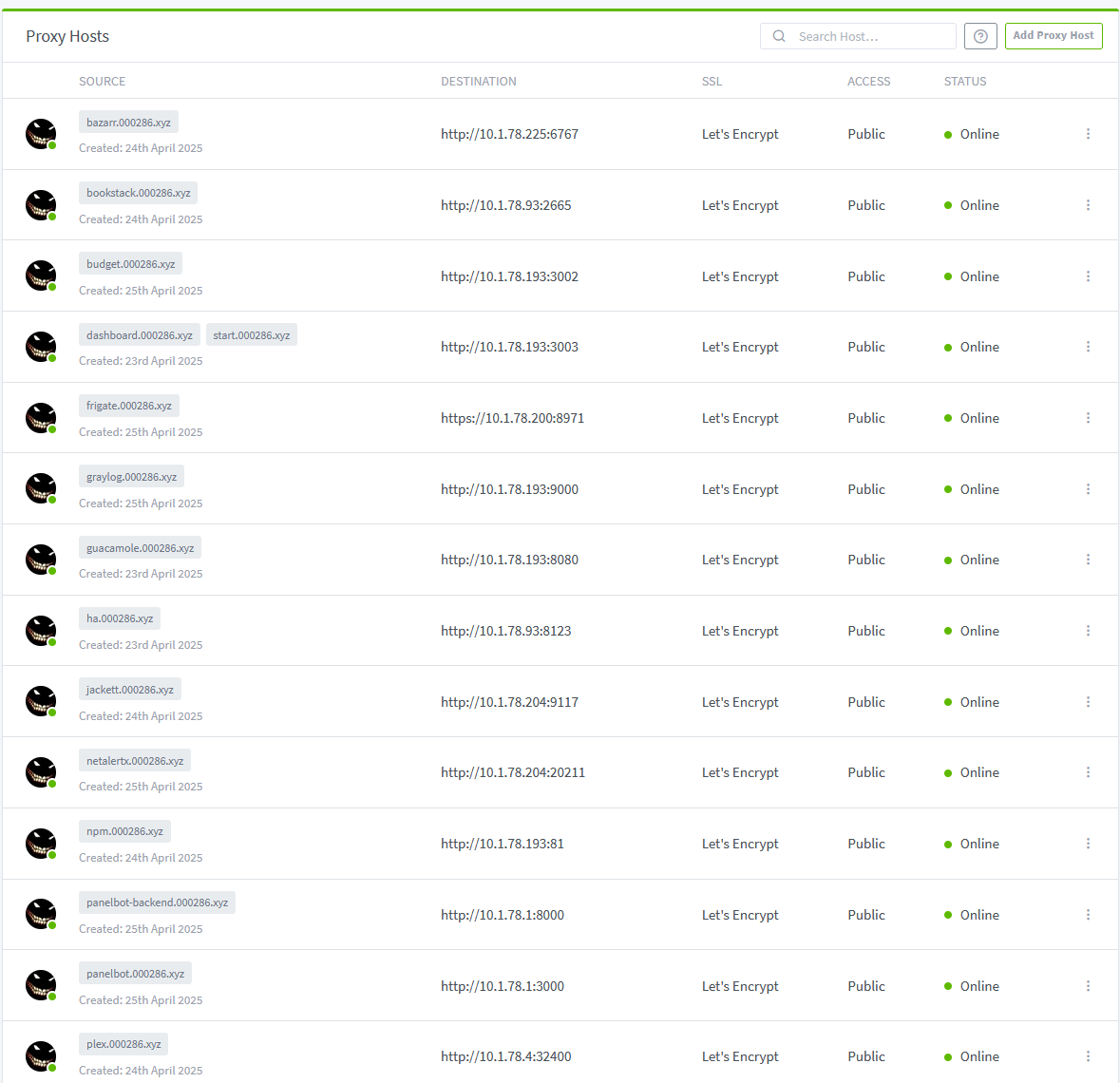Screen dimensions: 1120x1083
Task: Open three-dot menu for graylog.000286.xyz
Action: (x=1088, y=489)
